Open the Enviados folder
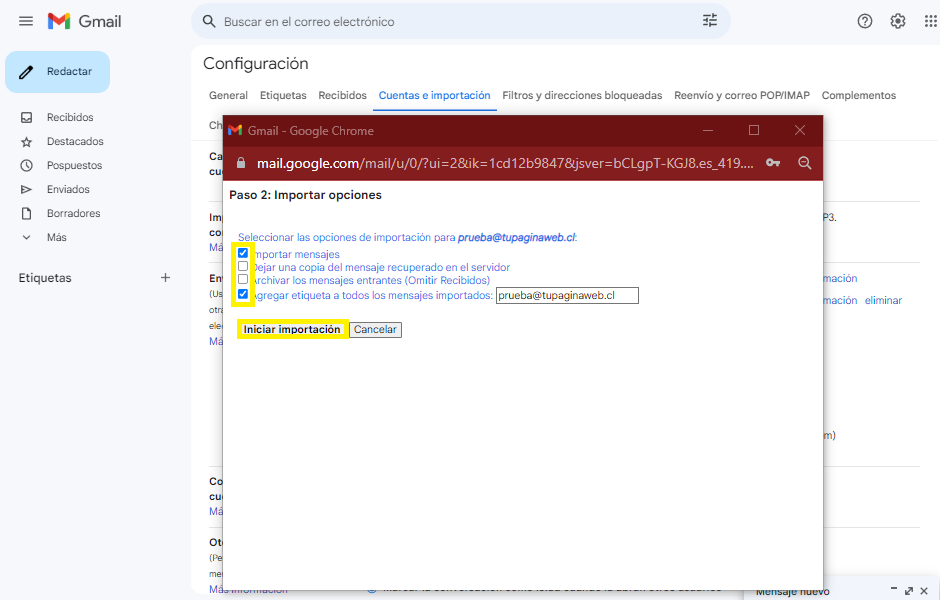Image resolution: width=940 pixels, height=600 pixels. click(68, 189)
